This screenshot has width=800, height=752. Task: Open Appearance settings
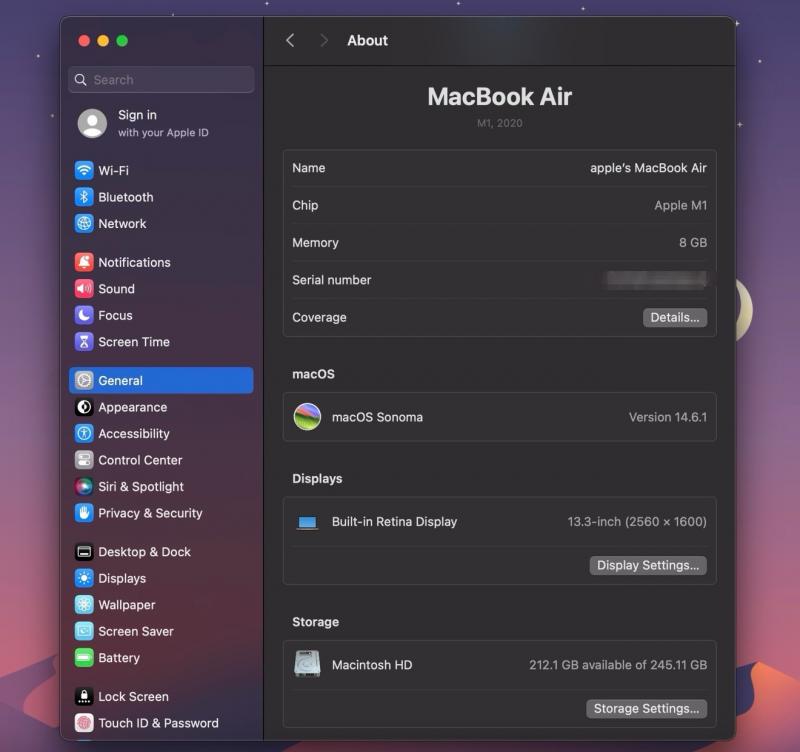(161, 407)
